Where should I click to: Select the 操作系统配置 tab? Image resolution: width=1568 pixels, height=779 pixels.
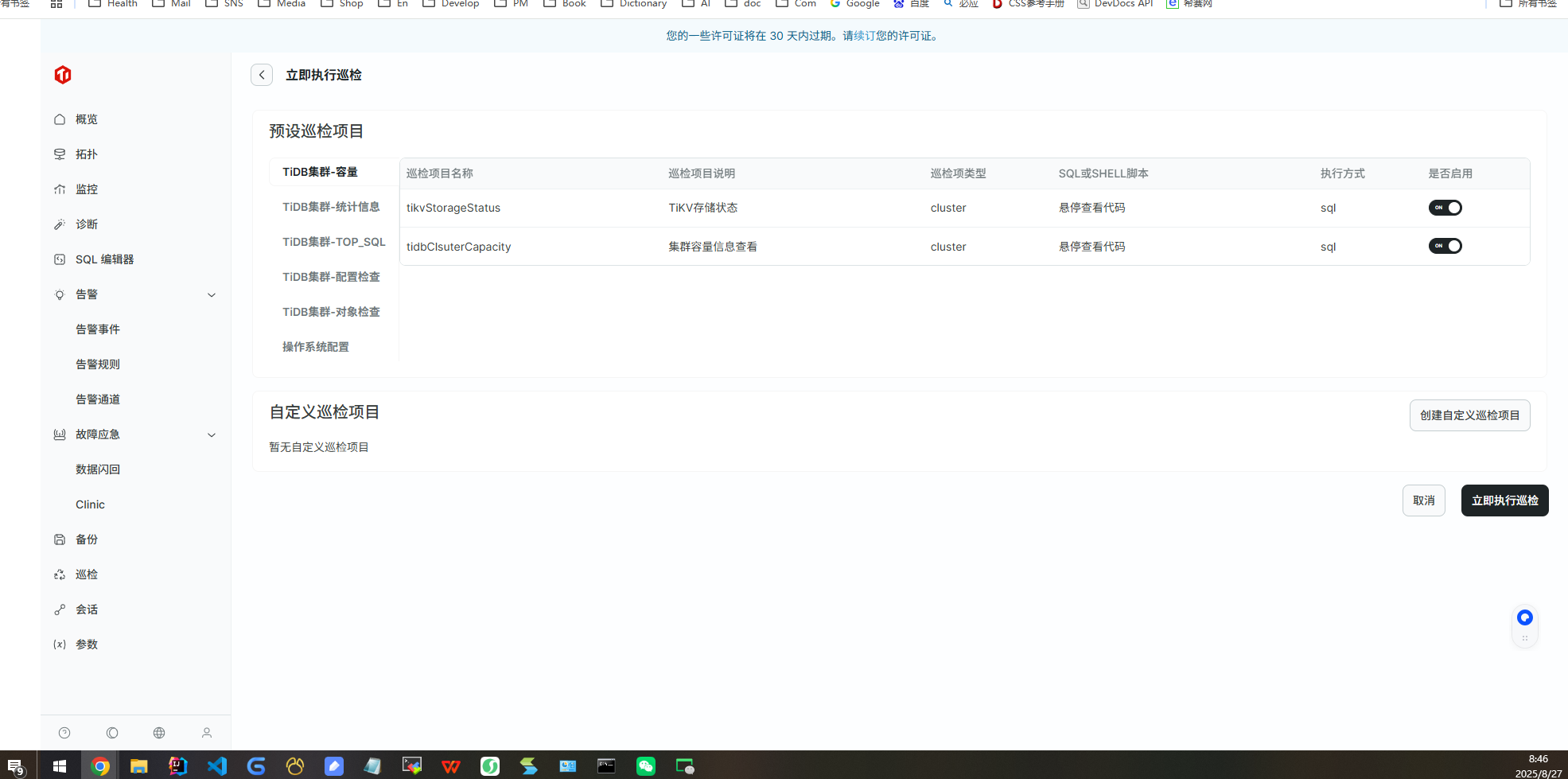(316, 347)
